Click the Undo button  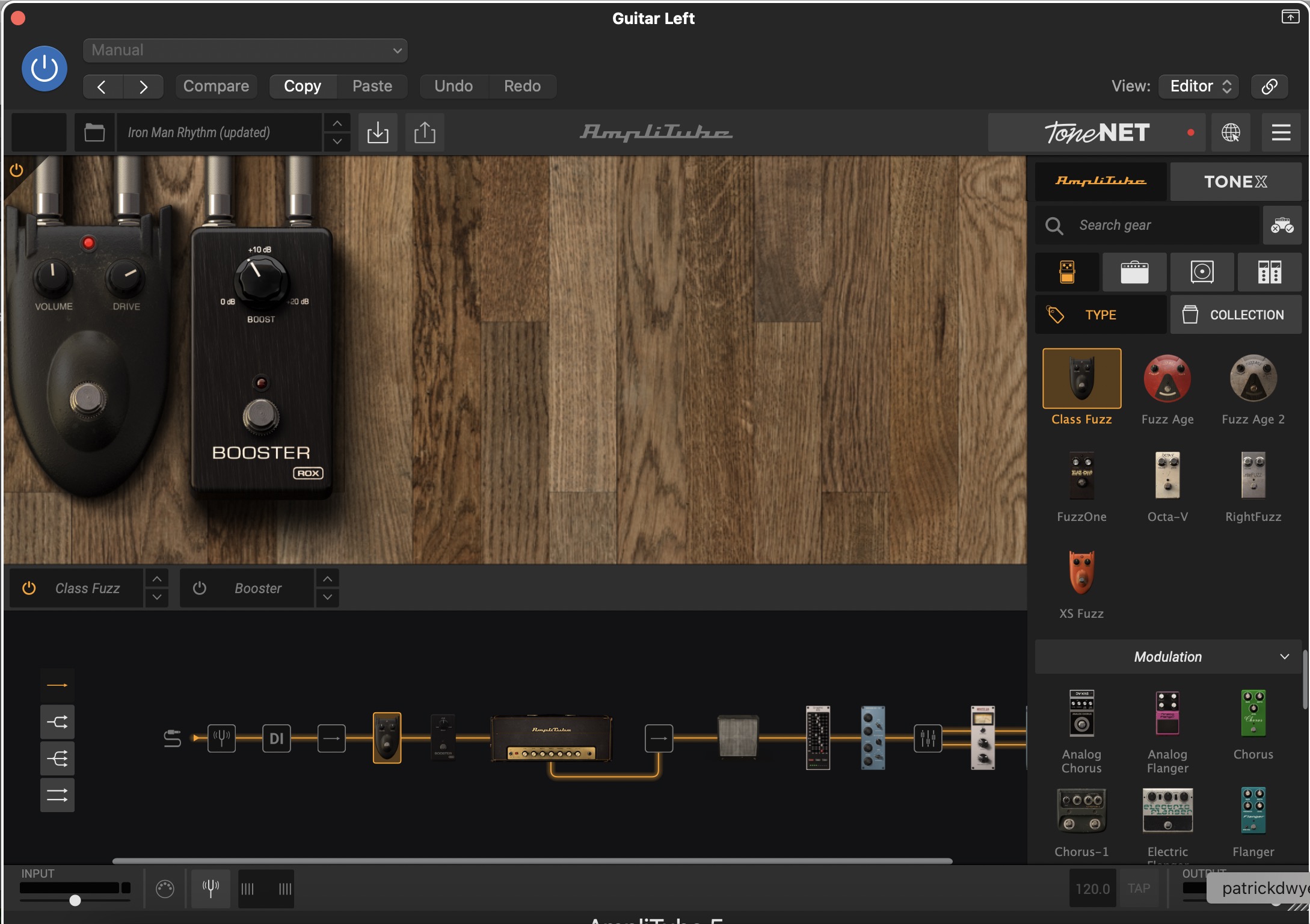pyautogui.click(x=454, y=86)
